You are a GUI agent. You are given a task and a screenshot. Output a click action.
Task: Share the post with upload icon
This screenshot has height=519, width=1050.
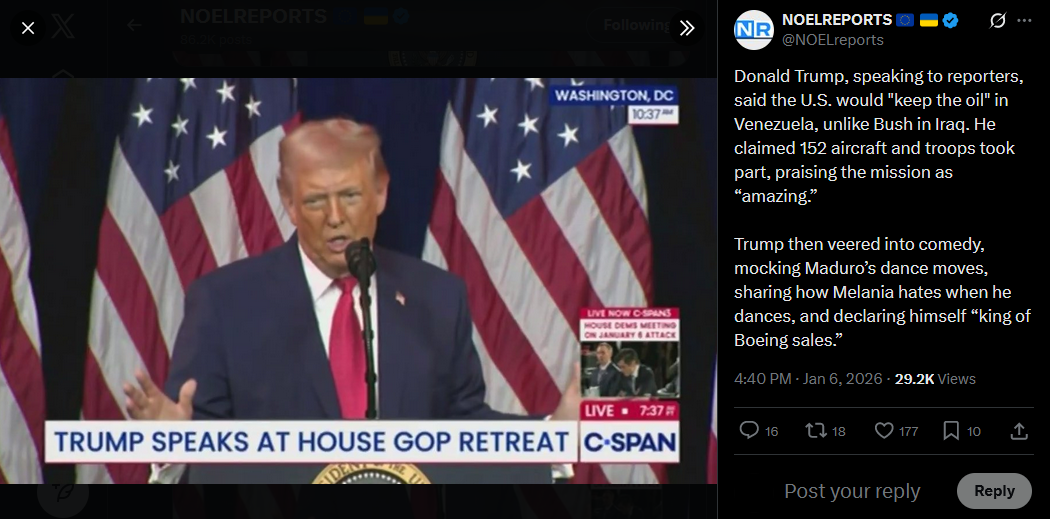tap(1019, 431)
